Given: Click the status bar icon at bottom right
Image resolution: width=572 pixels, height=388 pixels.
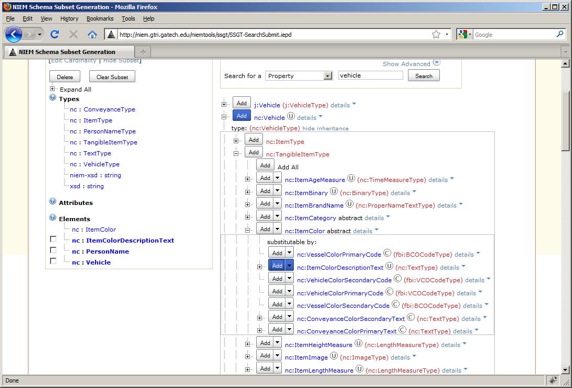Looking at the screenshot, I should [x=554, y=380].
